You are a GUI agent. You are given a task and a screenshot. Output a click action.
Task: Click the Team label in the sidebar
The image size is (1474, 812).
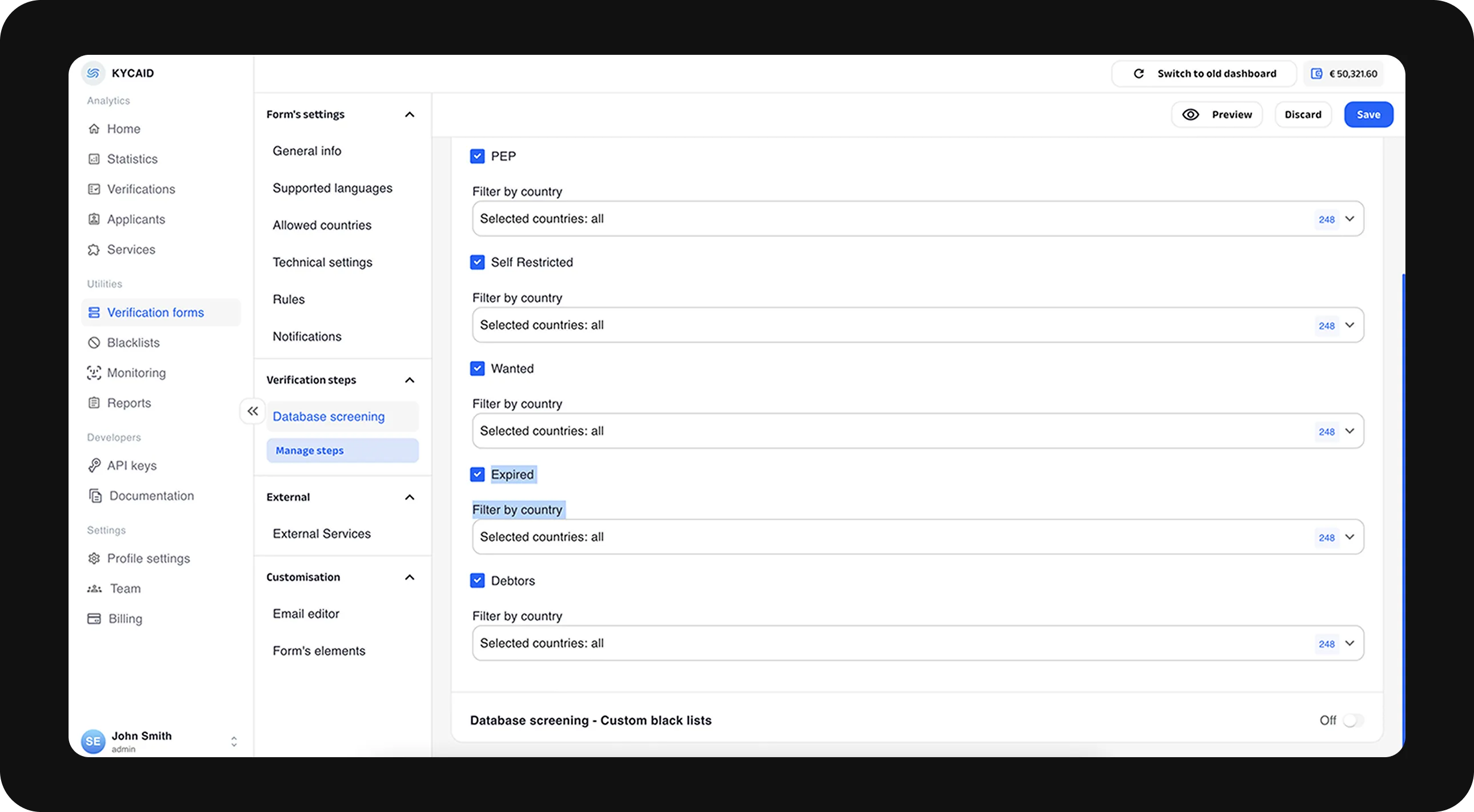tap(125, 589)
